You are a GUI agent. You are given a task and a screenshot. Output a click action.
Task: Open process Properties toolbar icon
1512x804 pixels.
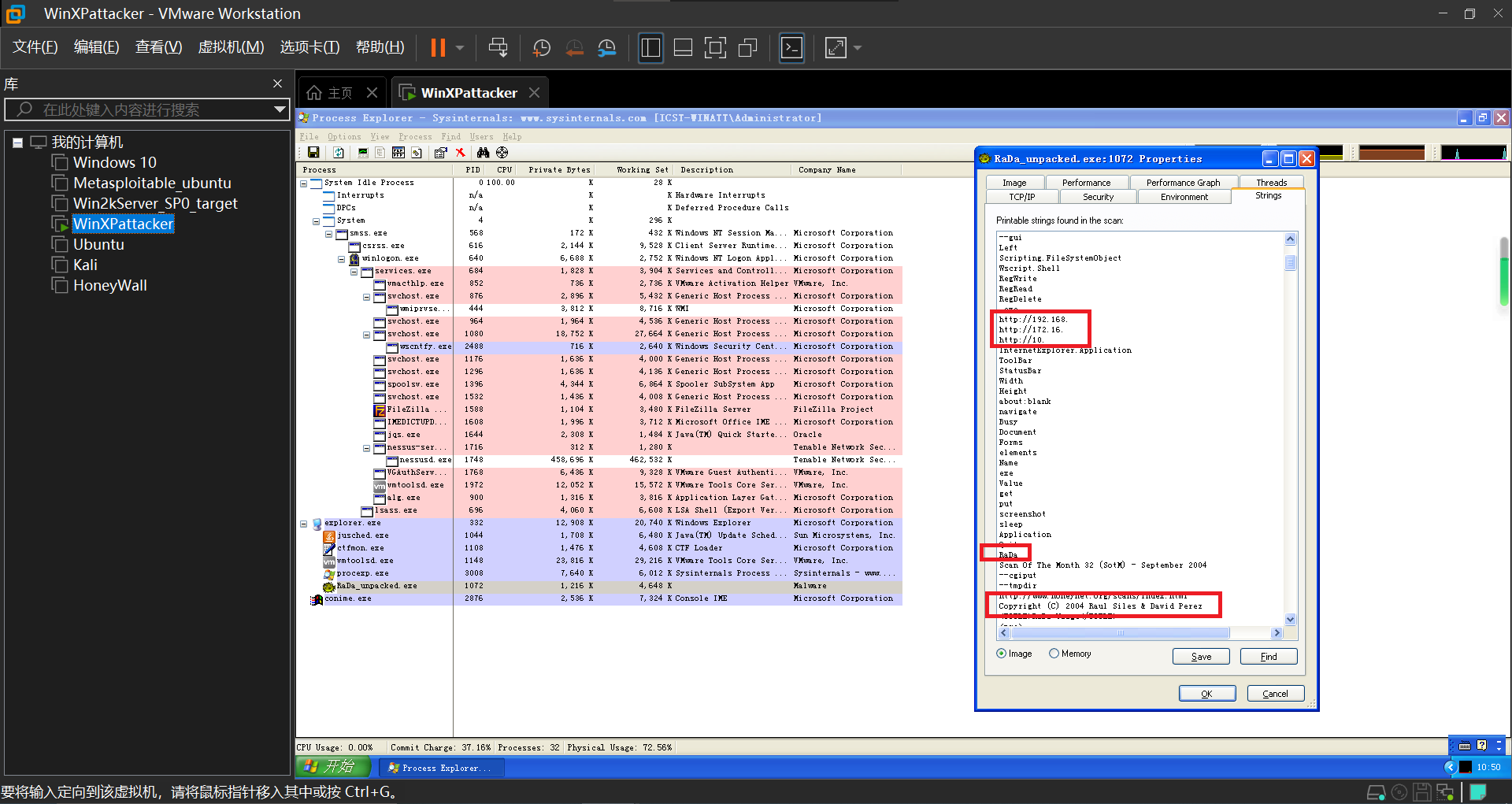coord(441,153)
